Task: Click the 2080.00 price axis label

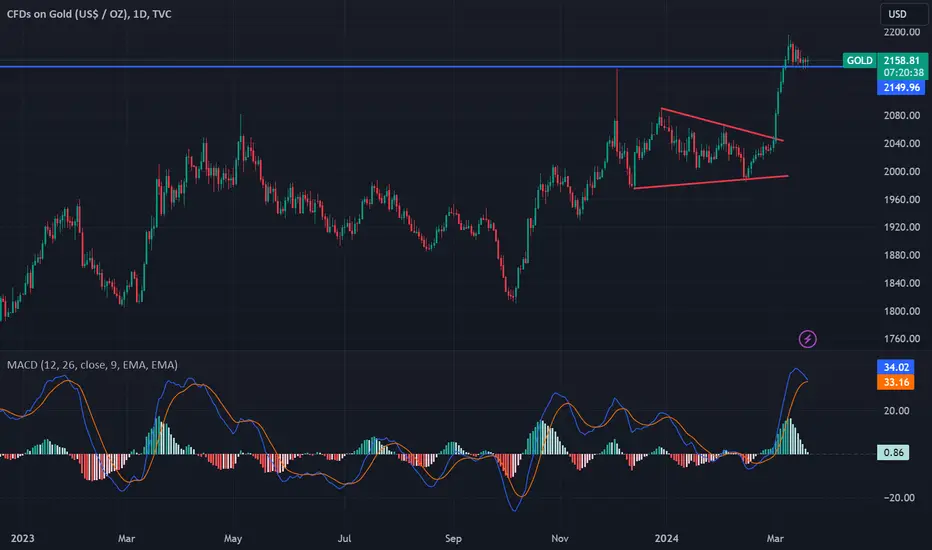Action: click(x=902, y=115)
